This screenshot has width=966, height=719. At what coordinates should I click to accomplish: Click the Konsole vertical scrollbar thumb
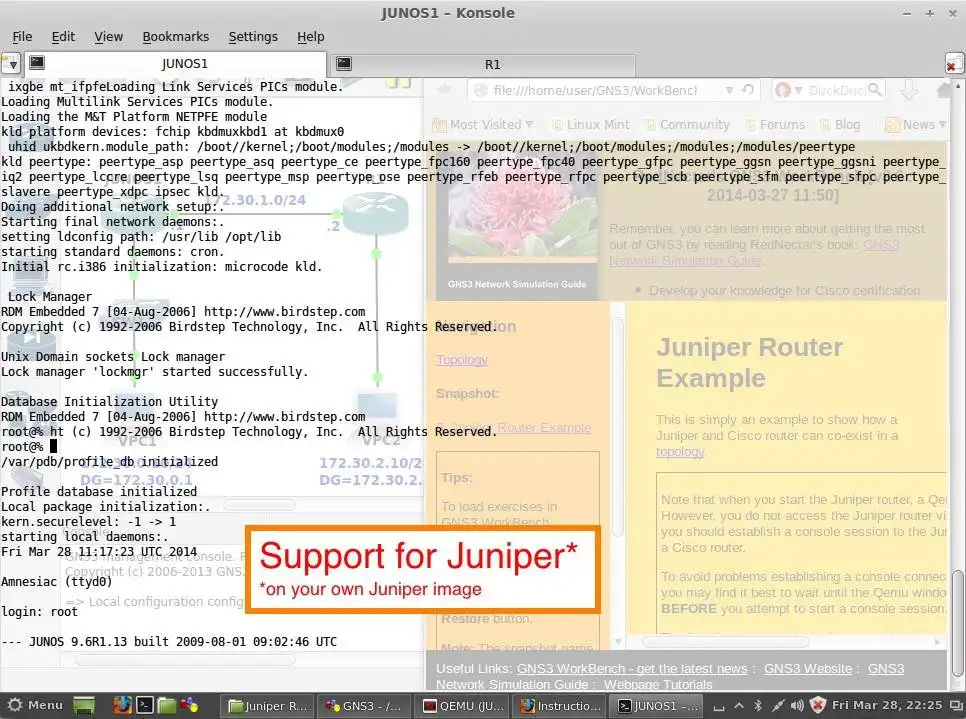(957, 622)
